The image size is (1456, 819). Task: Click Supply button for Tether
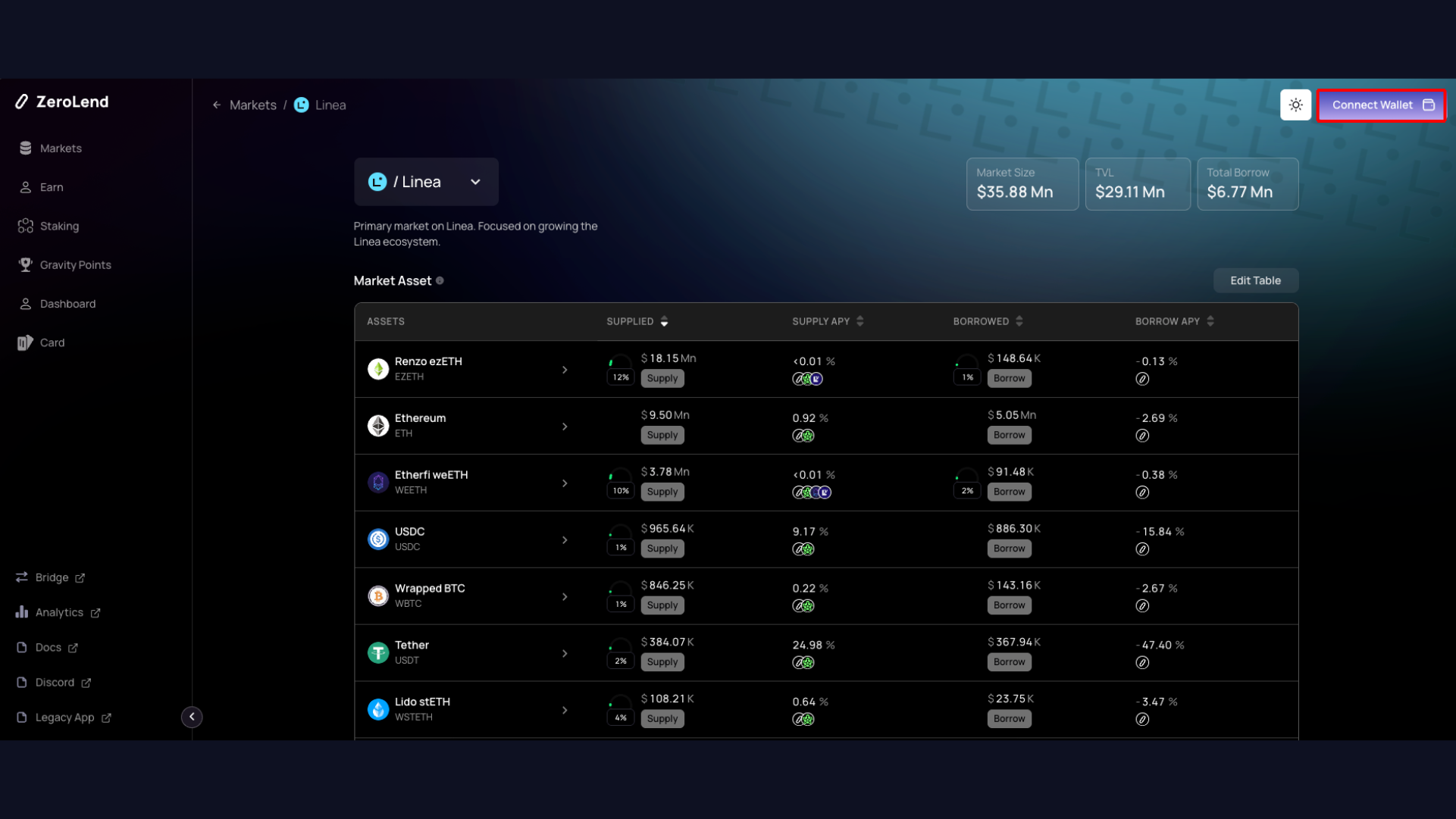[x=662, y=661]
